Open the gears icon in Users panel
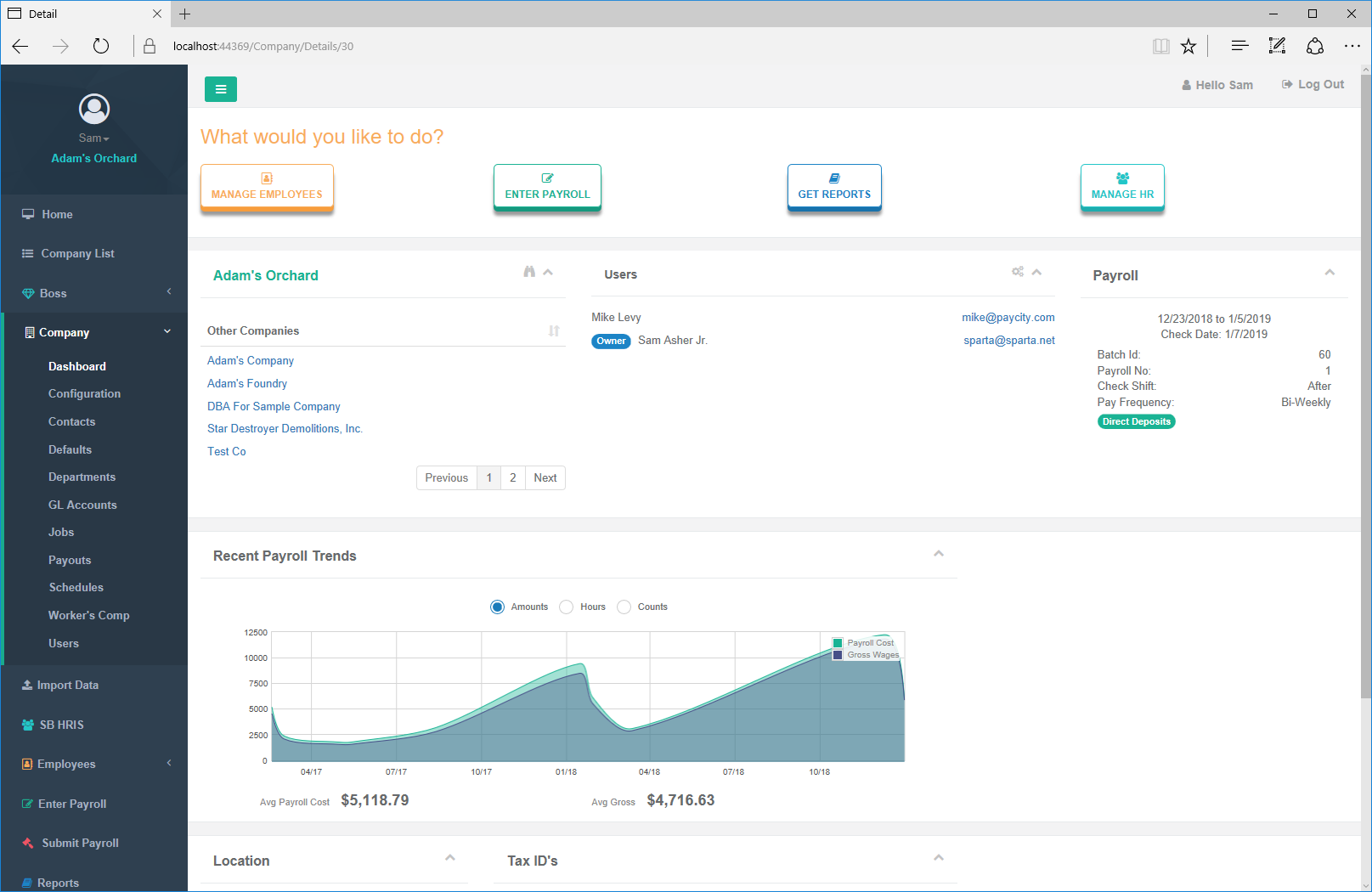This screenshot has height=892, width=1372. coord(1018,272)
